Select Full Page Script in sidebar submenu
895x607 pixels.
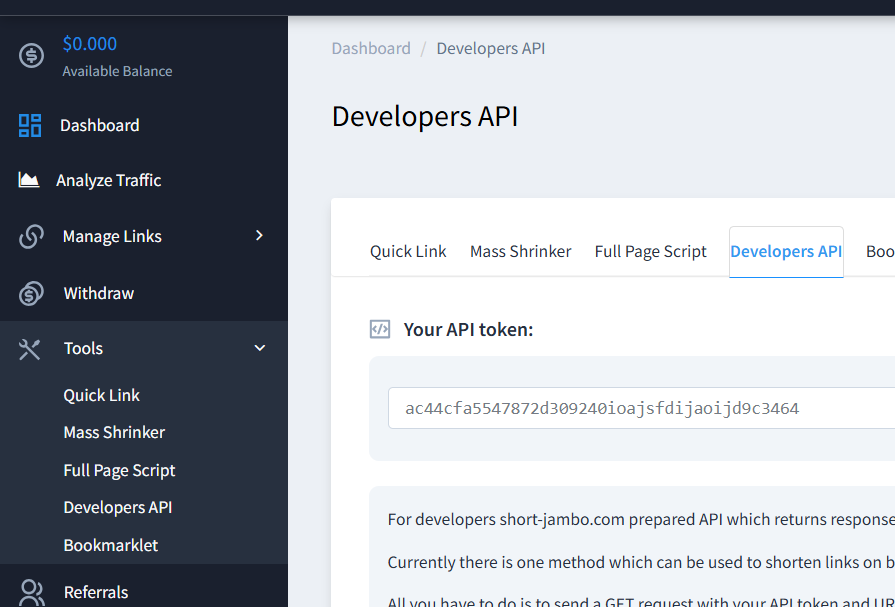(119, 471)
